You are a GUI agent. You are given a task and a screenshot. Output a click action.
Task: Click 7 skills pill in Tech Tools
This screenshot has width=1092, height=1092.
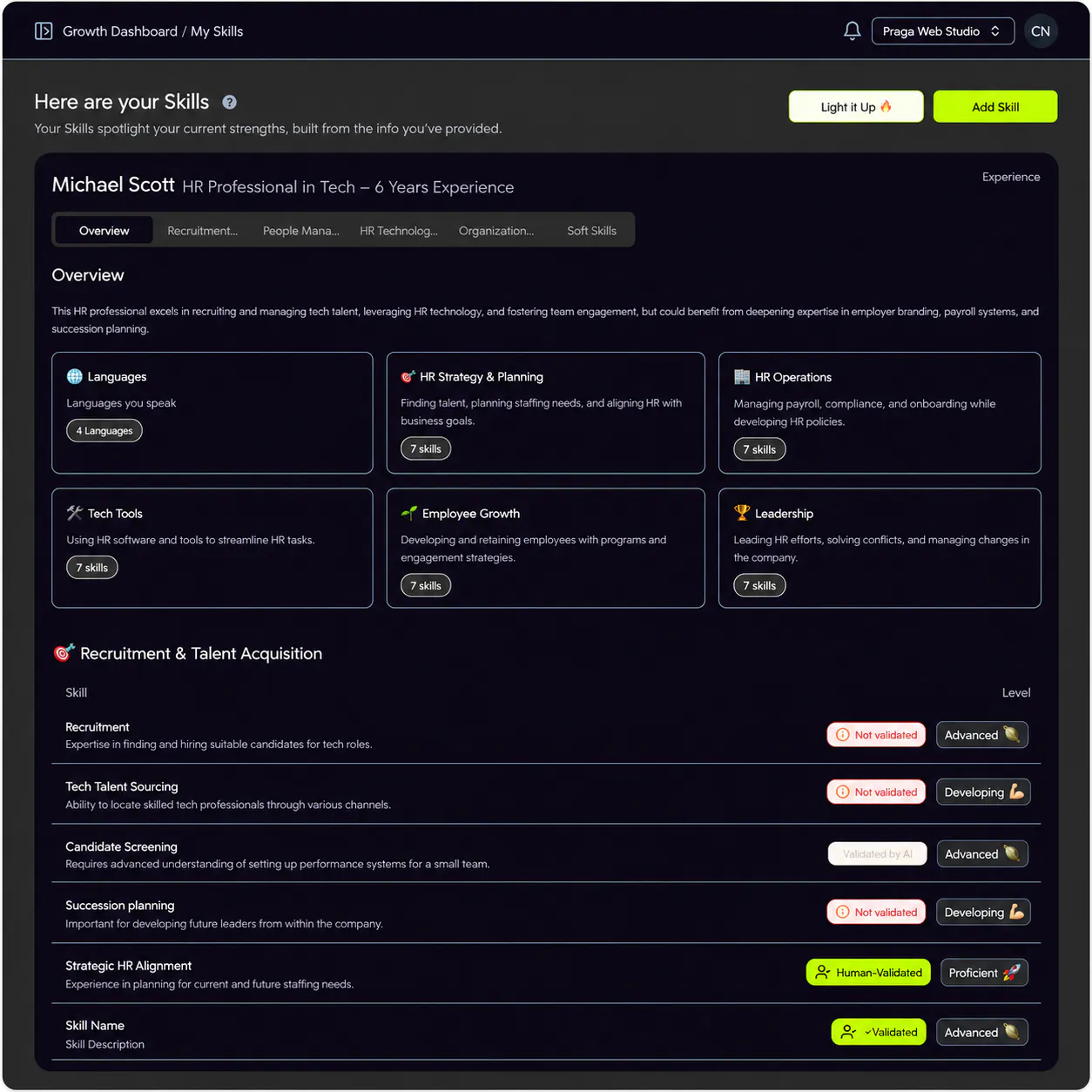tap(92, 567)
